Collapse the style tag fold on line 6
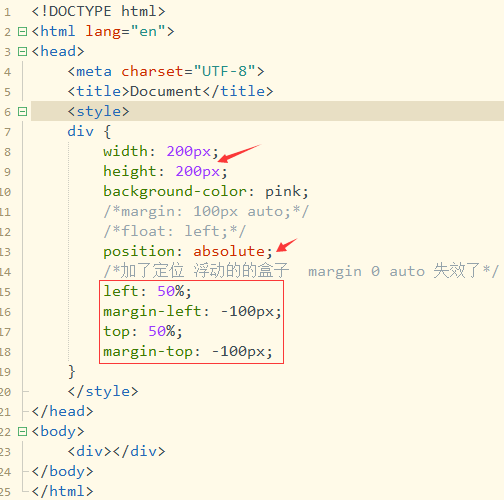This screenshot has width=504, height=500. point(22,112)
